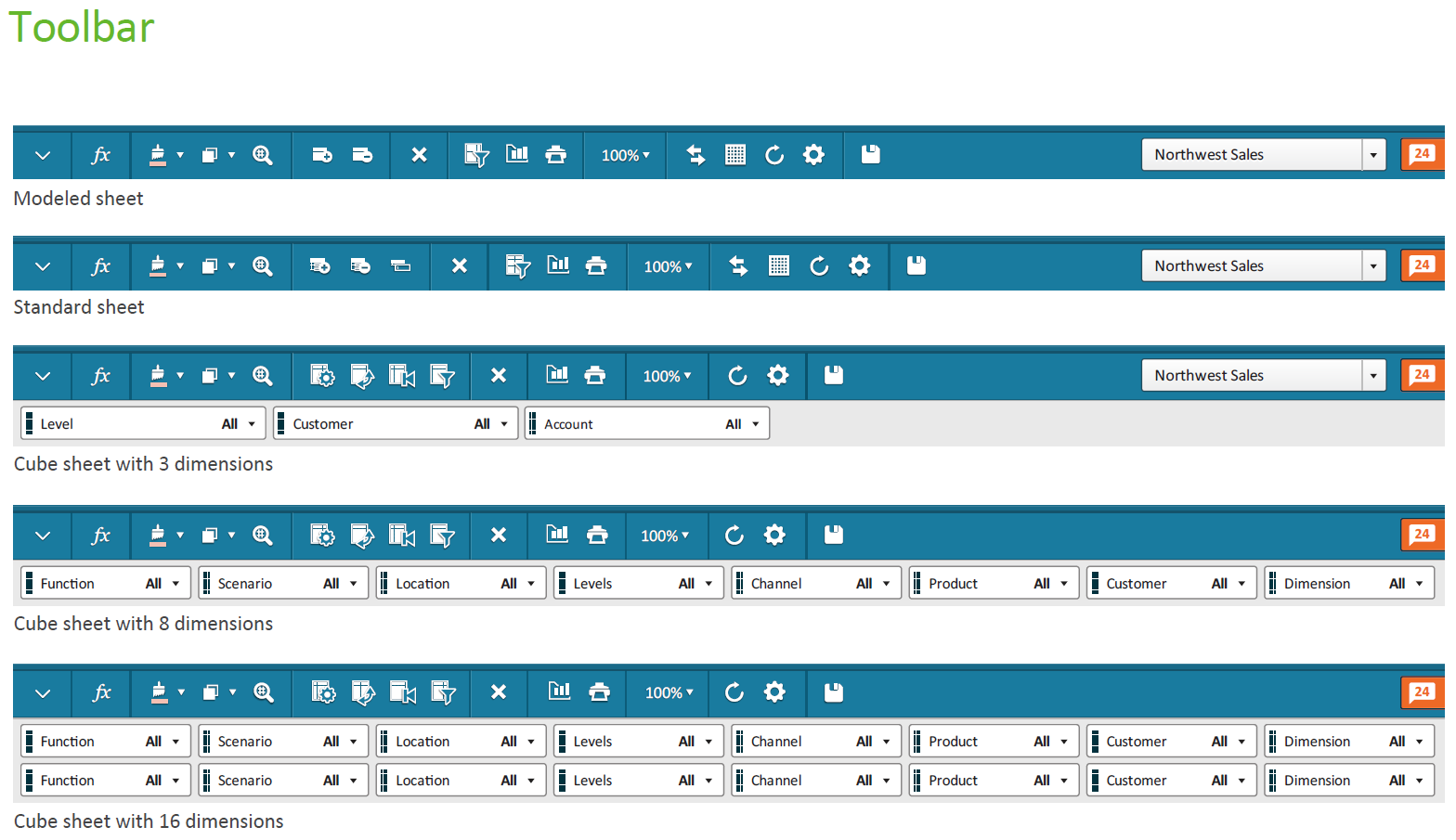Viewport: 1456px width, 840px height.
Task: Click sheet filter funnel in 3-dimension cube toolbar
Action: tap(442, 376)
